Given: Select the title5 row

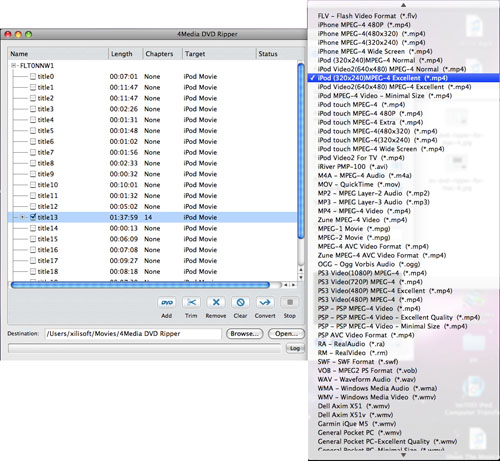Looking at the screenshot, I should tap(152, 131).
